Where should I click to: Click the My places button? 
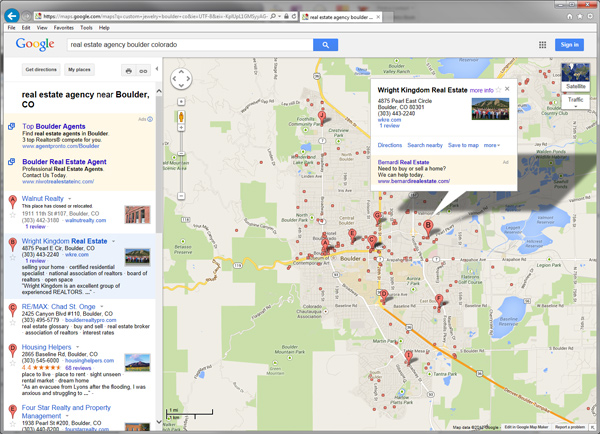click(x=79, y=70)
